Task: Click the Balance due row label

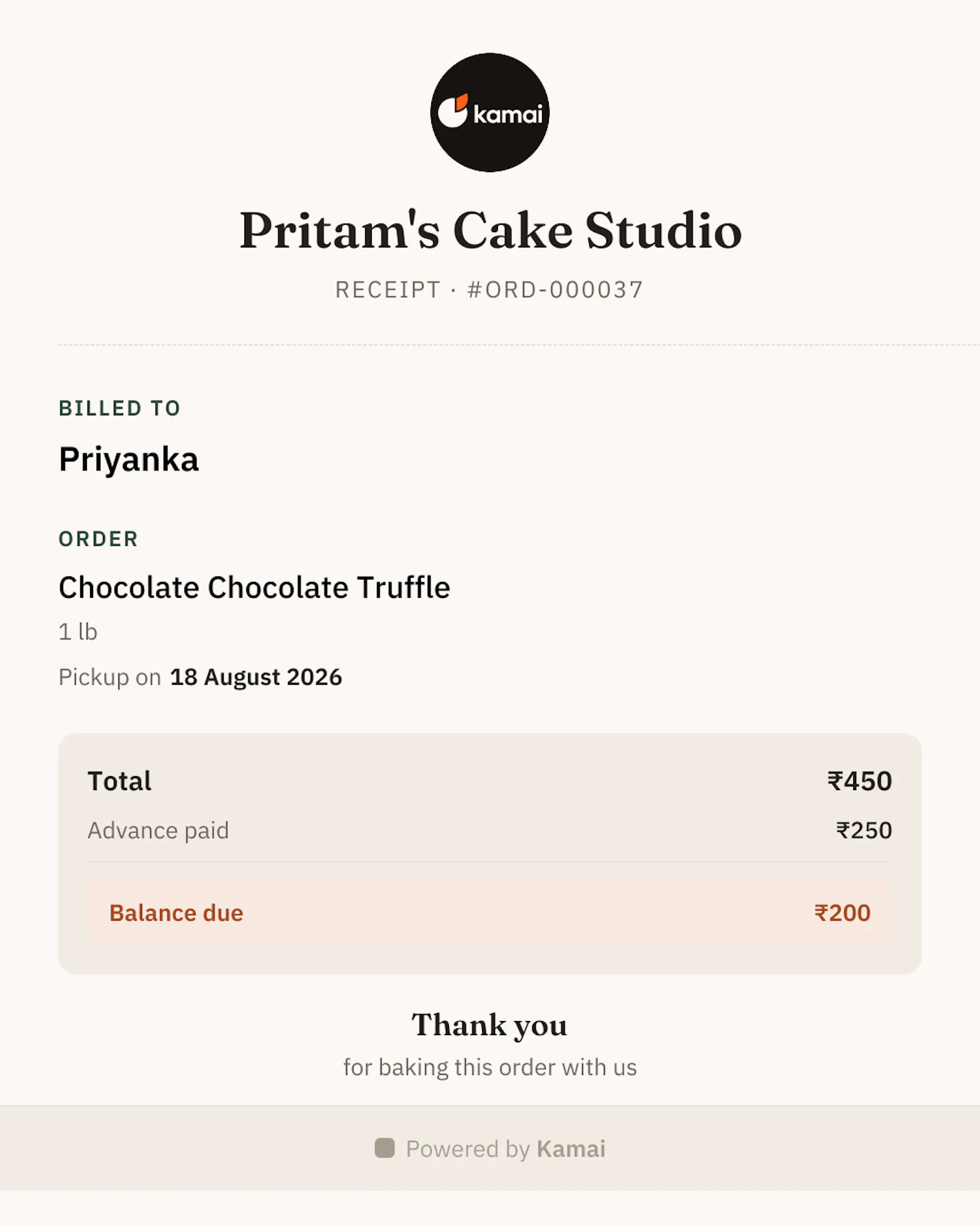Action: coord(176,913)
